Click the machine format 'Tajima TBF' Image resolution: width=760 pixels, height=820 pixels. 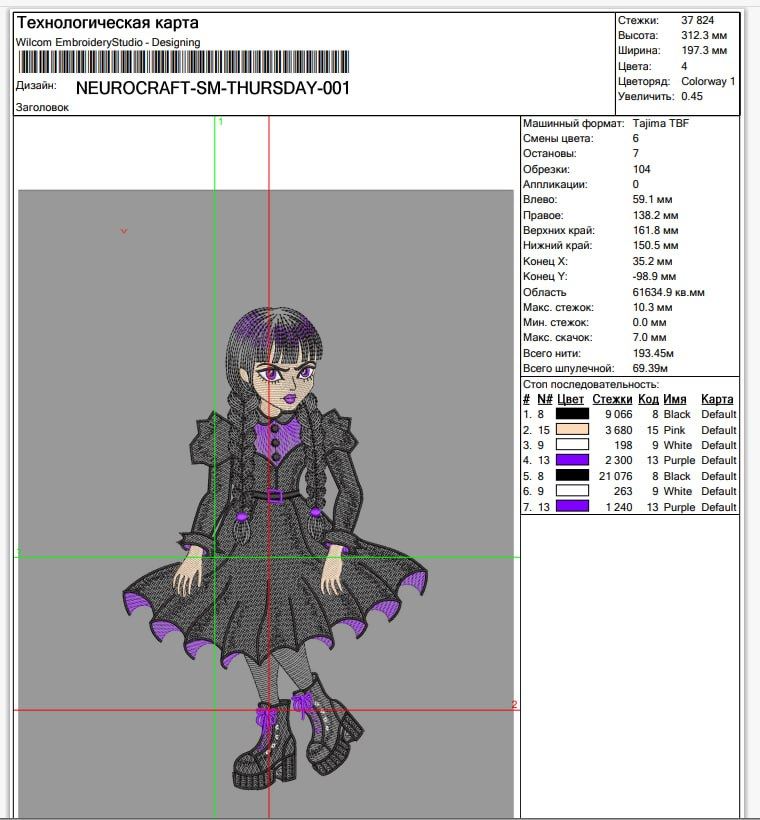pos(661,123)
